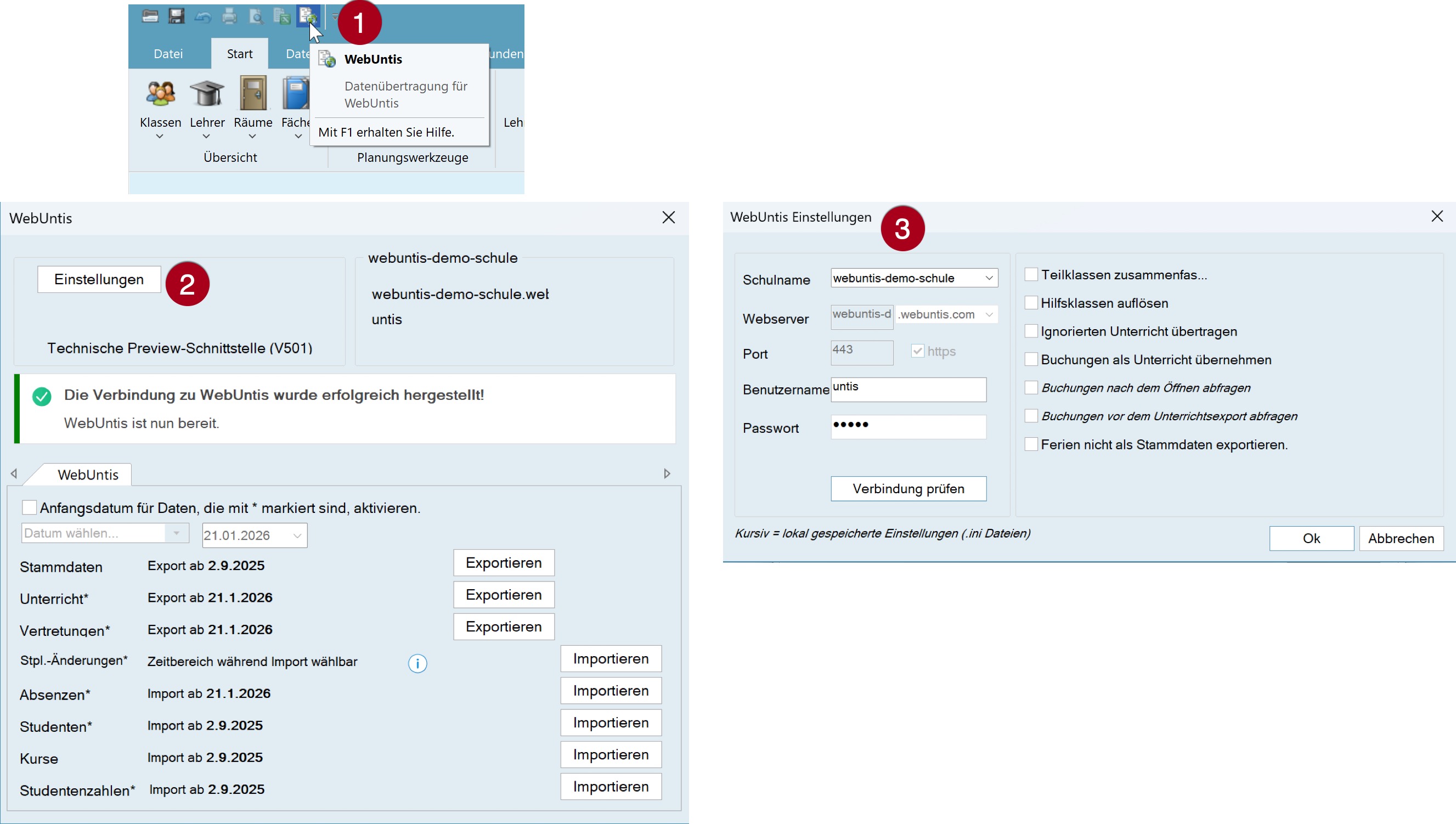
Task: Click the open folder icon in toolbar
Action: (x=150, y=16)
